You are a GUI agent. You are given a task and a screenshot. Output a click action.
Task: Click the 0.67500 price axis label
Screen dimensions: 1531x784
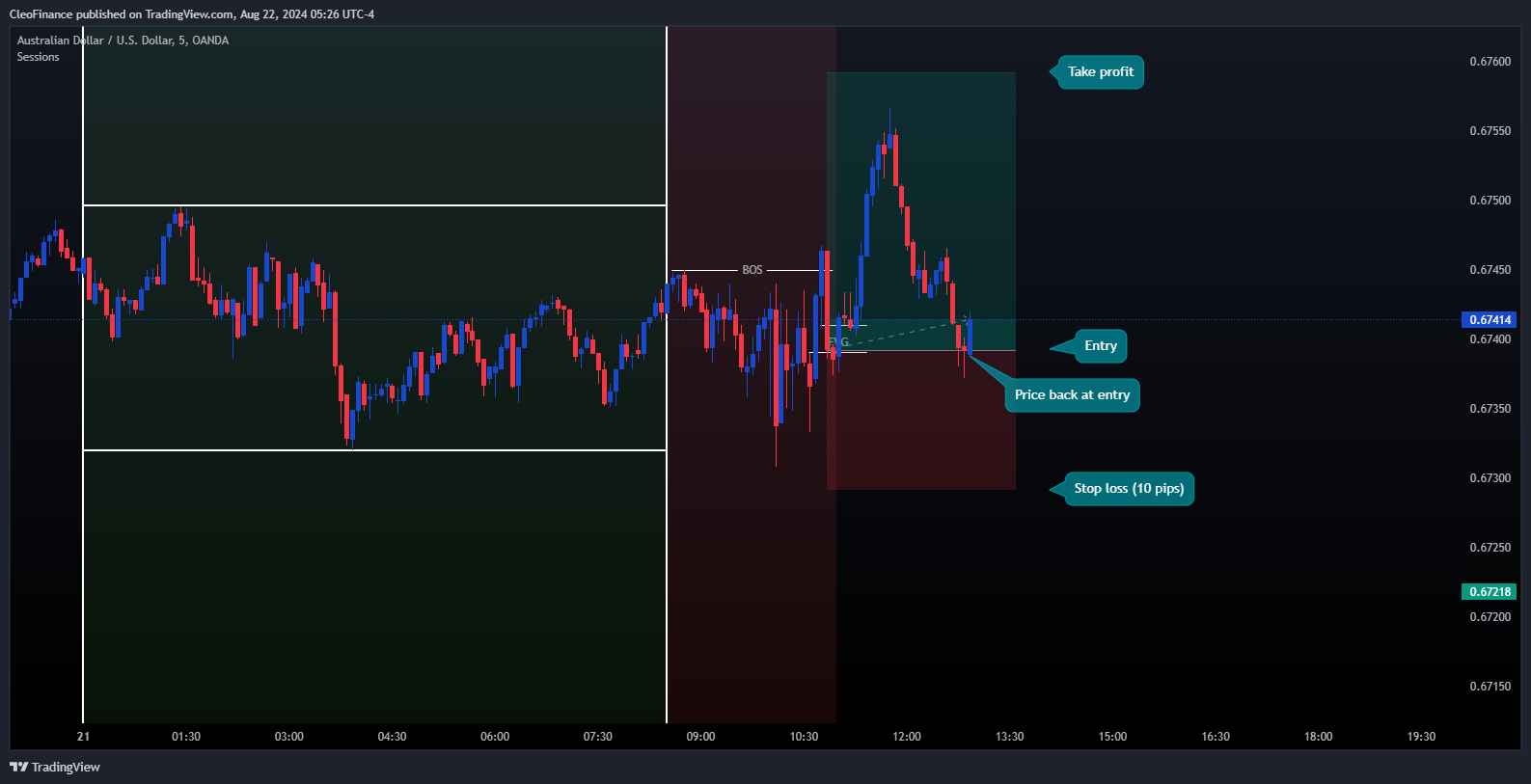click(x=1490, y=201)
